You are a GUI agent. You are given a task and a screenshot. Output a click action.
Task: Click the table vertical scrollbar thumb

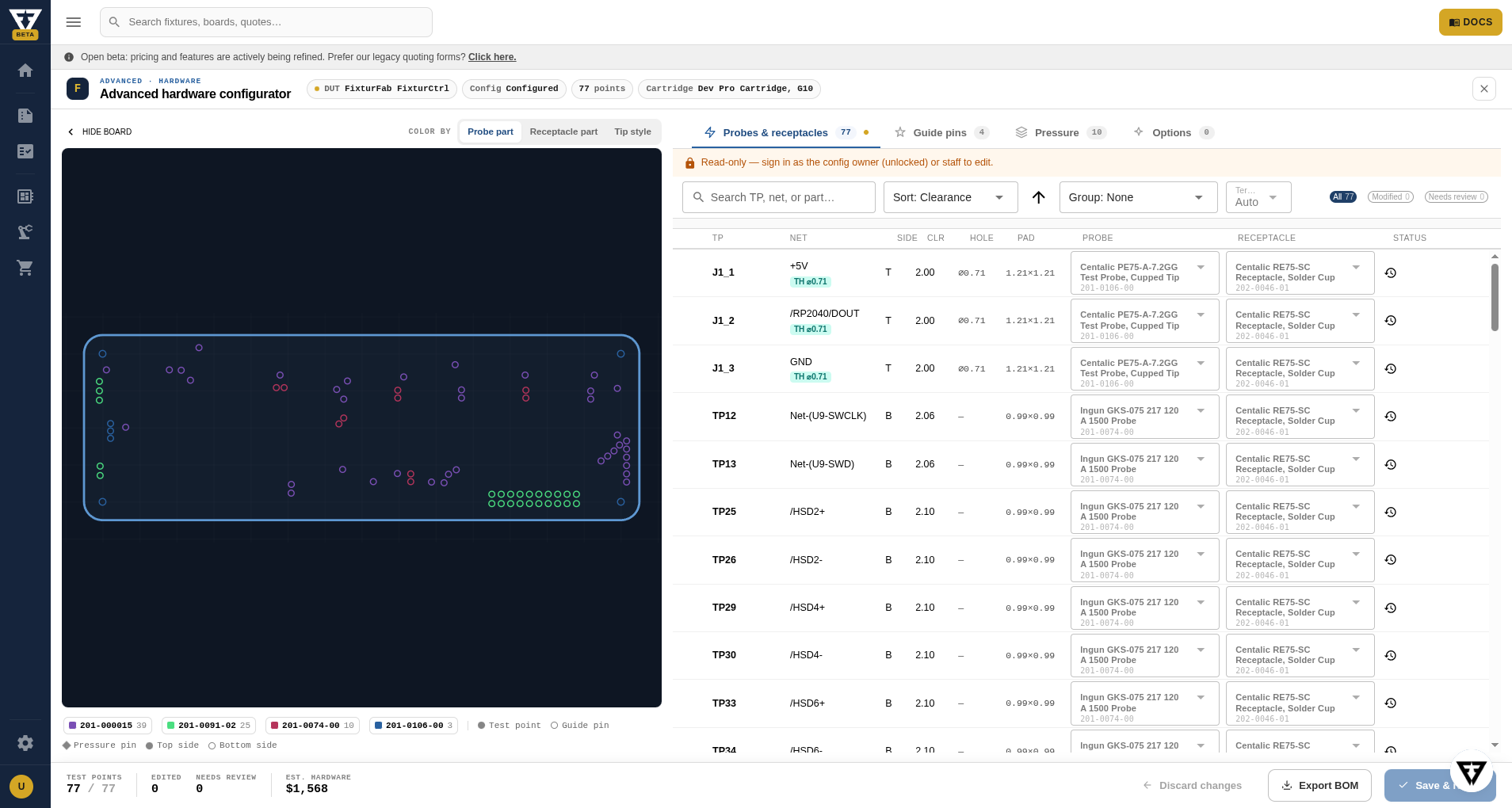[1495, 297]
